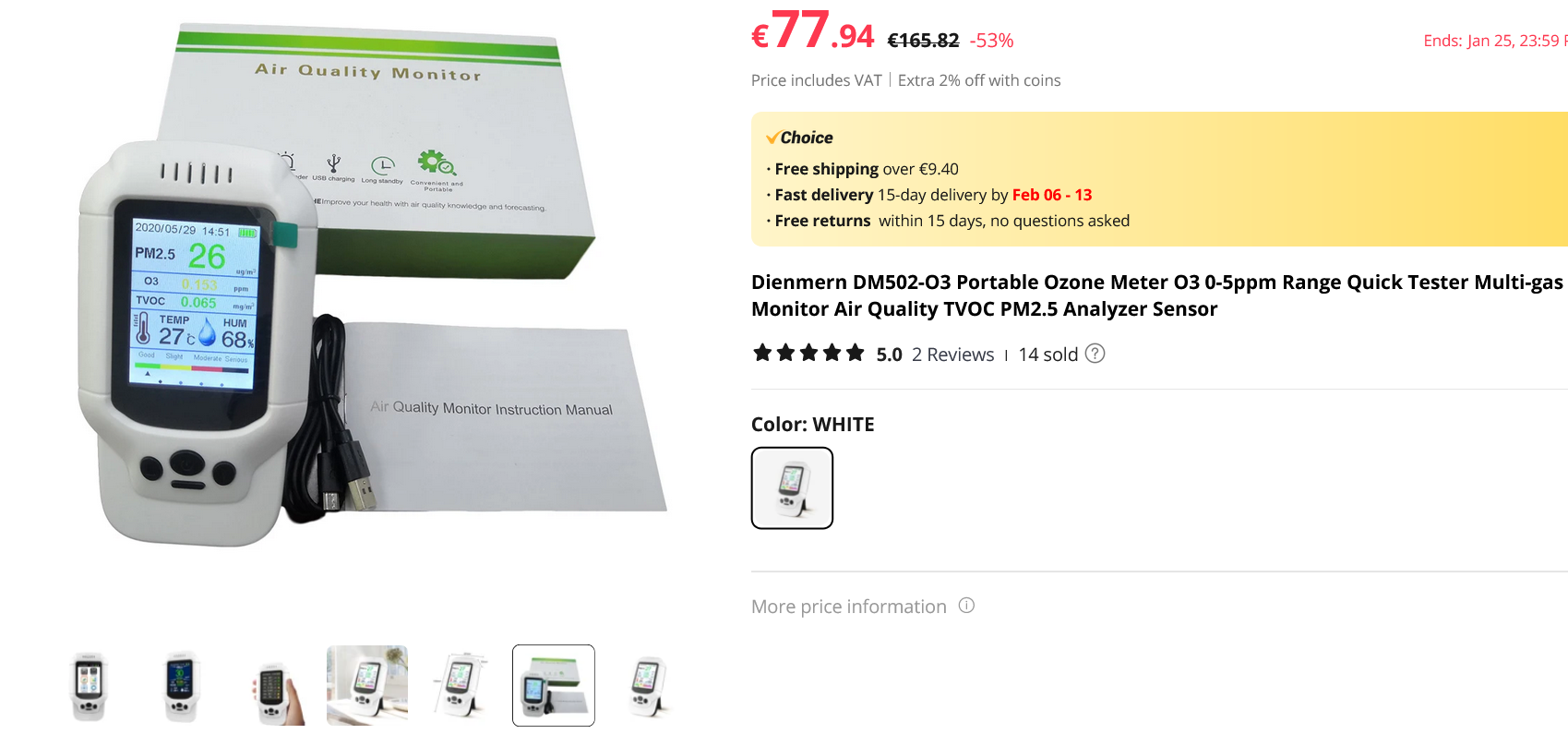Viewport: 1568px width, 734px height.
Task: Open the first product thumbnail image
Action: click(90, 685)
